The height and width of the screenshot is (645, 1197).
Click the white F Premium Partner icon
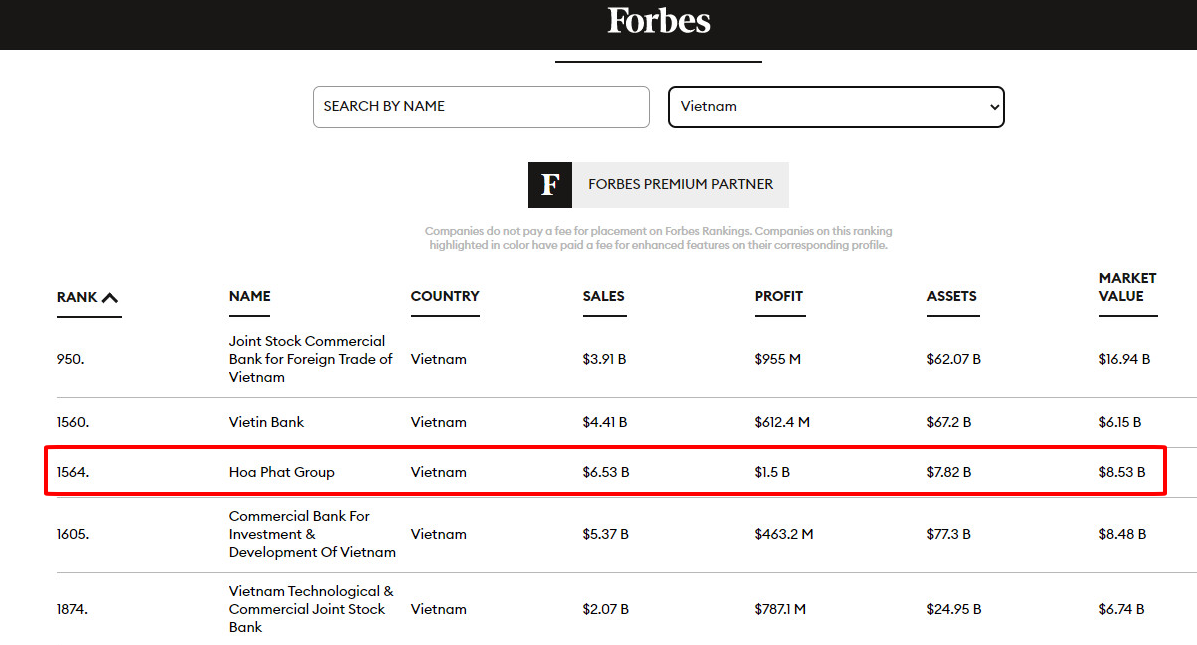(x=548, y=184)
